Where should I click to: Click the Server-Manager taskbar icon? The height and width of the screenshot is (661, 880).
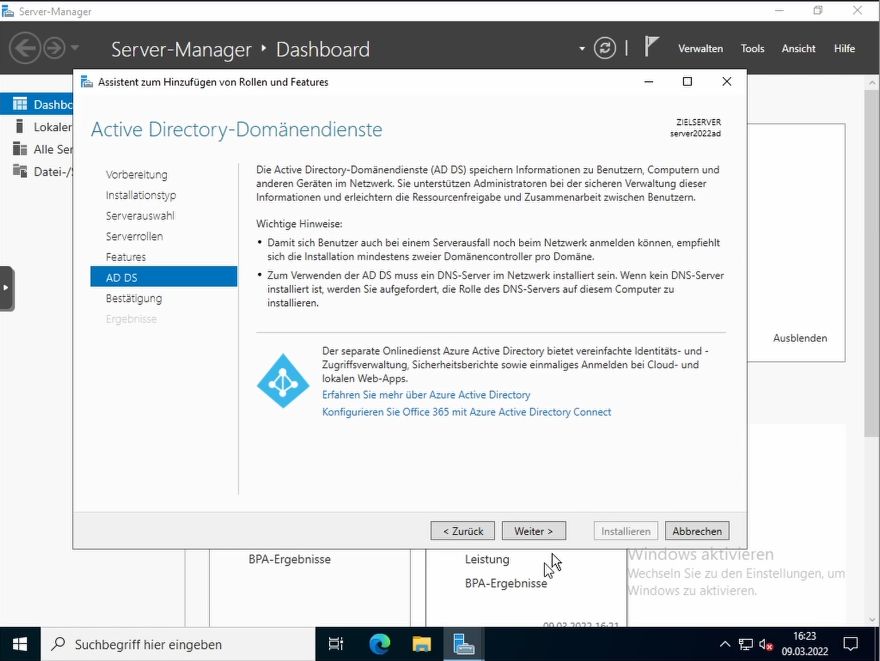pyautogui.click(x=464, y=644)
